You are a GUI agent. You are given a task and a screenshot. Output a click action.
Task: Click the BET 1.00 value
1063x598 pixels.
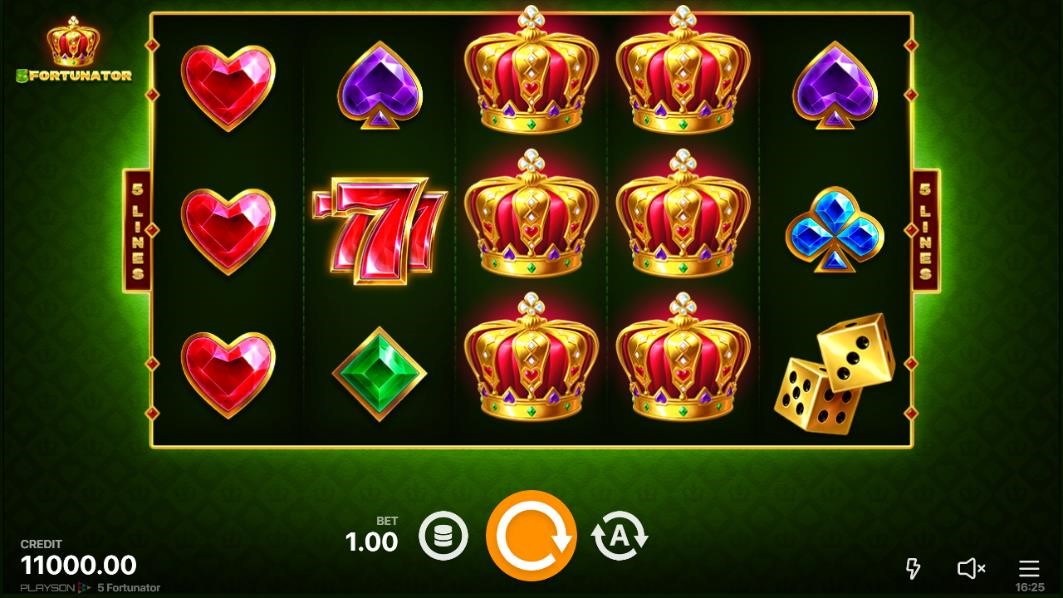(x=372, y=542)
